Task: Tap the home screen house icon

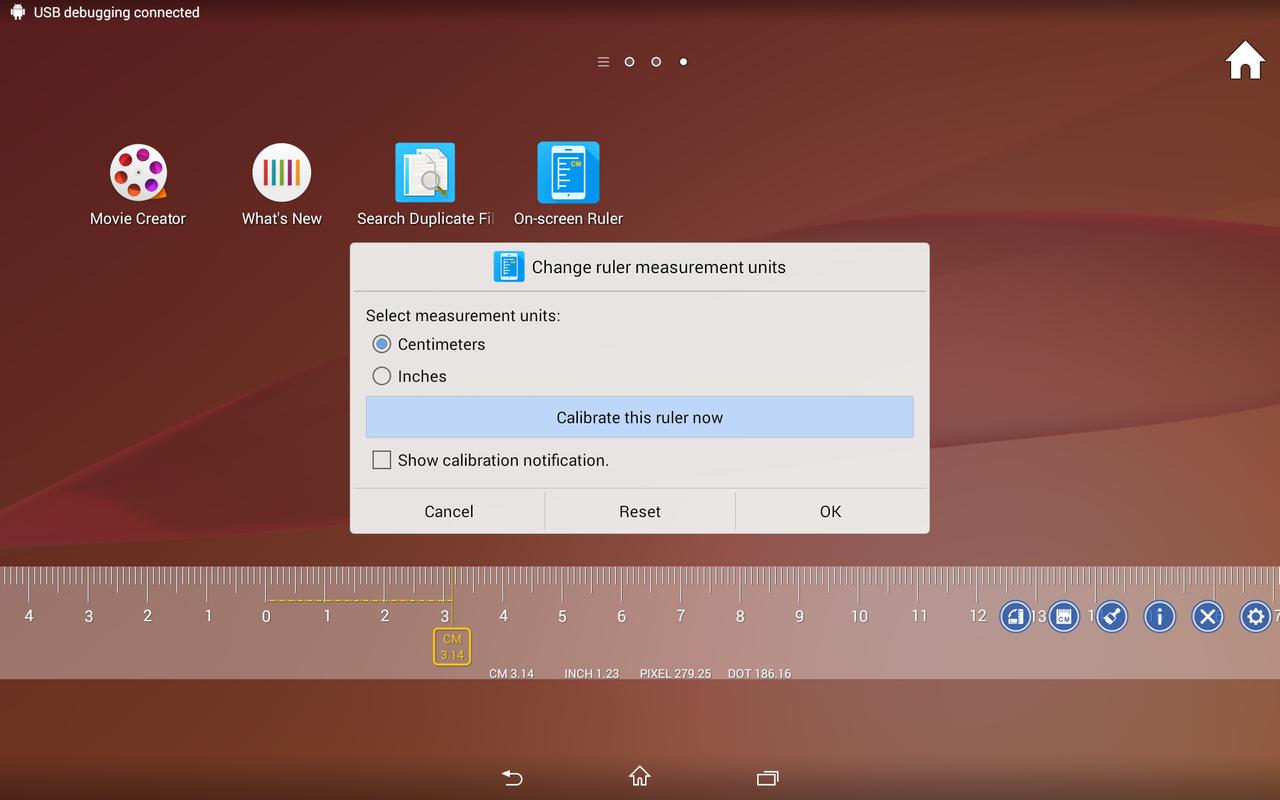Action: coord(1245,60)
